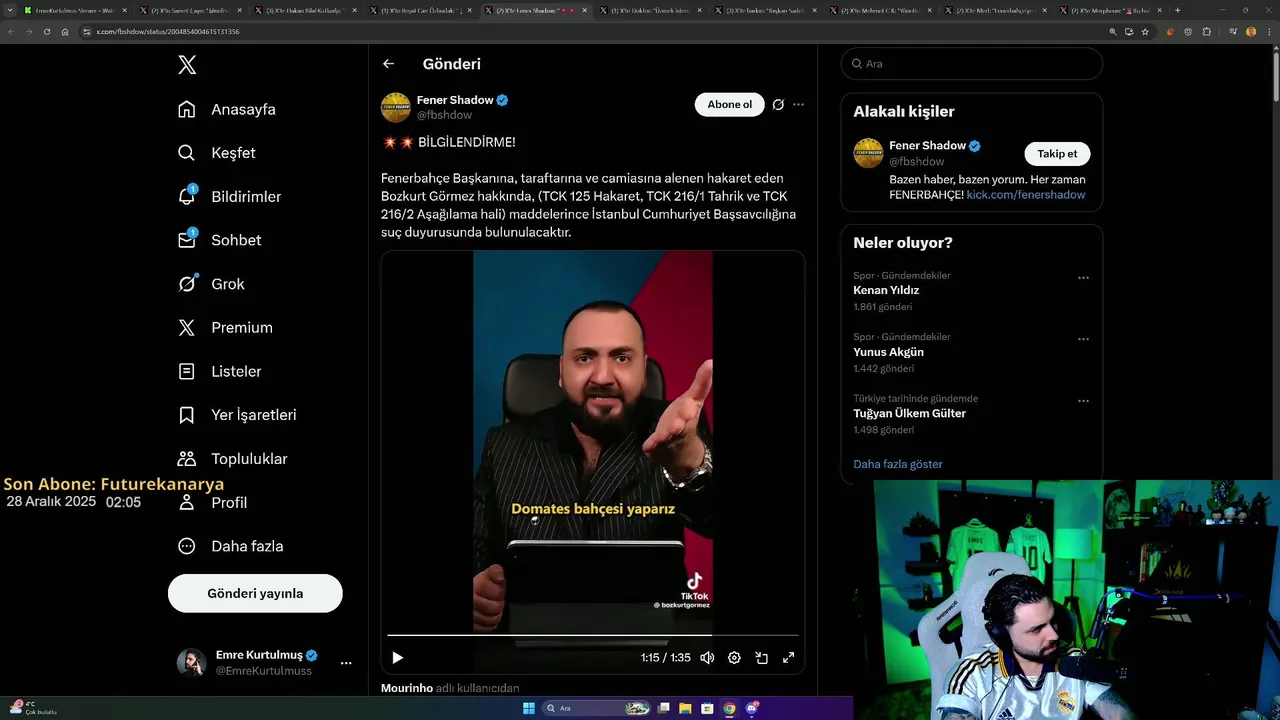Seek on the video progress bar

coord(593,635)
